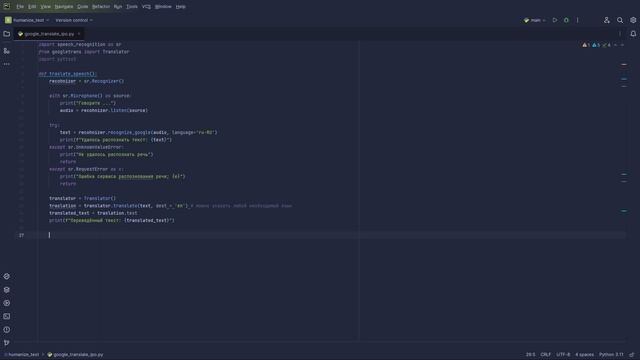Click audio = recognizer.listen(source) line
640x360 pixels.
[x=104, y=111]
